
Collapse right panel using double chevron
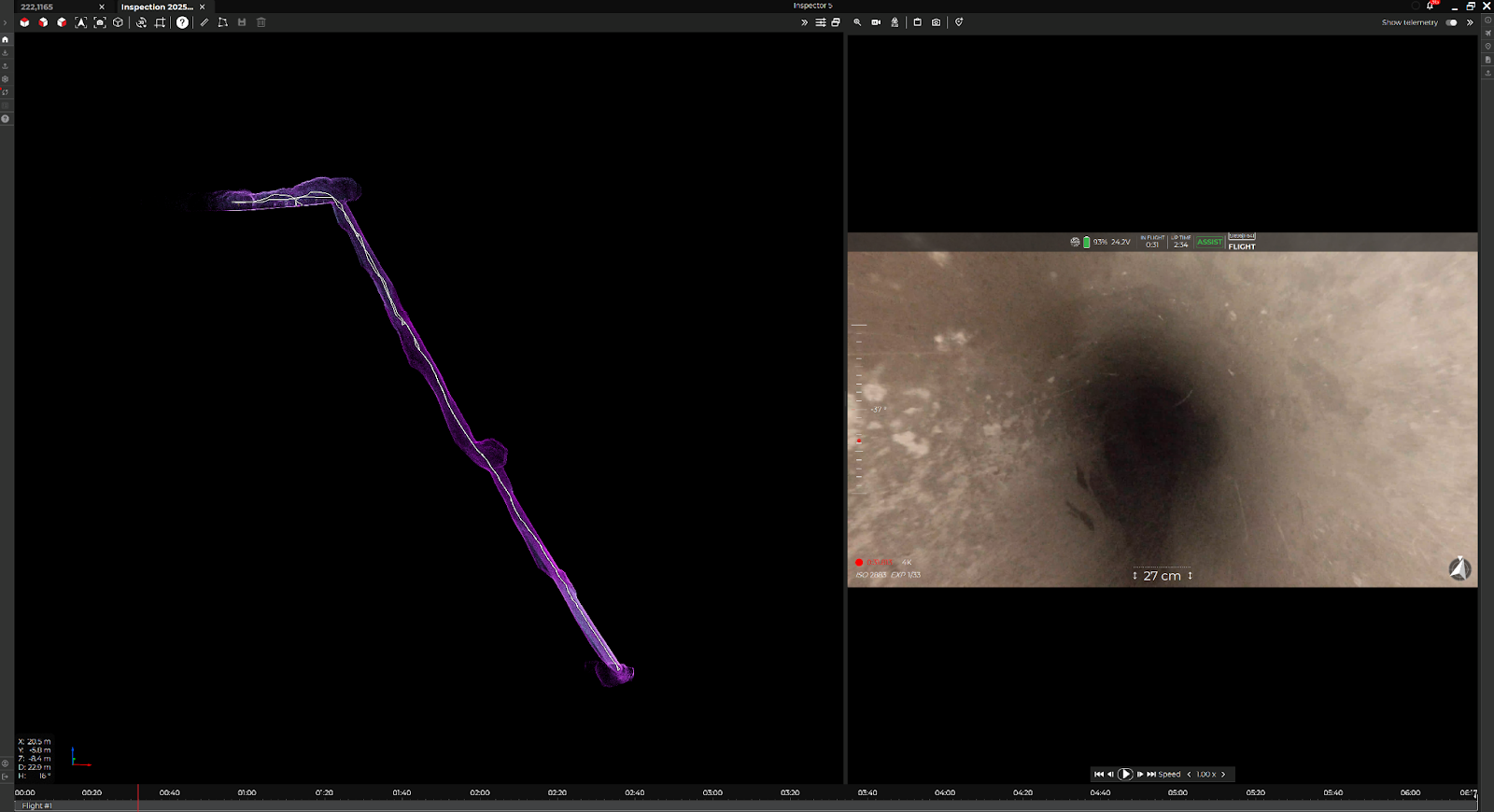pos(1470,22)
